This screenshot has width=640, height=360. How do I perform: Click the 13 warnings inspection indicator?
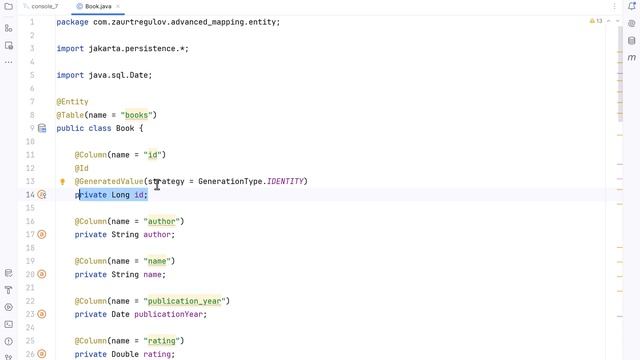click(596, 21)
